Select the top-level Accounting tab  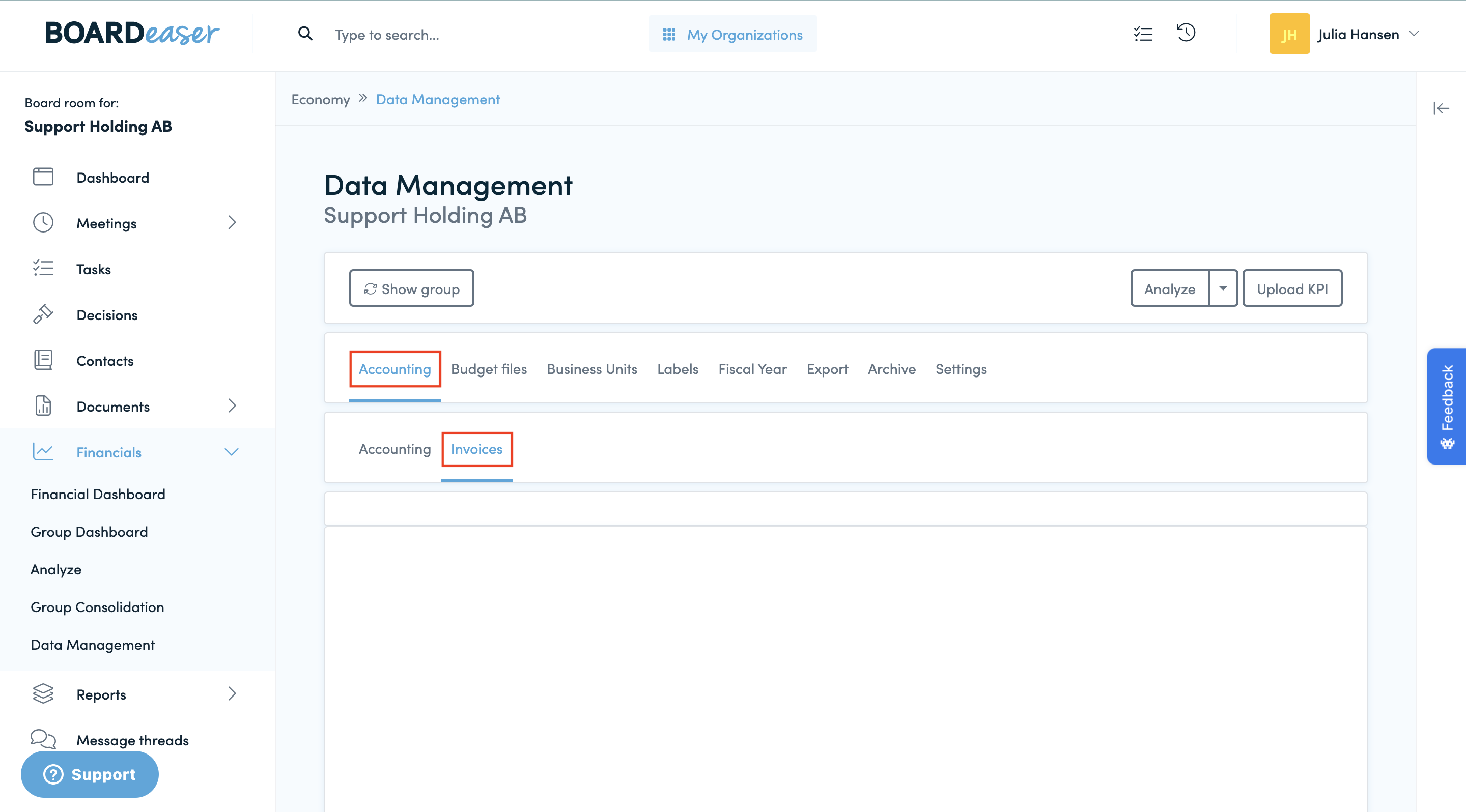[x=394, y=369]
